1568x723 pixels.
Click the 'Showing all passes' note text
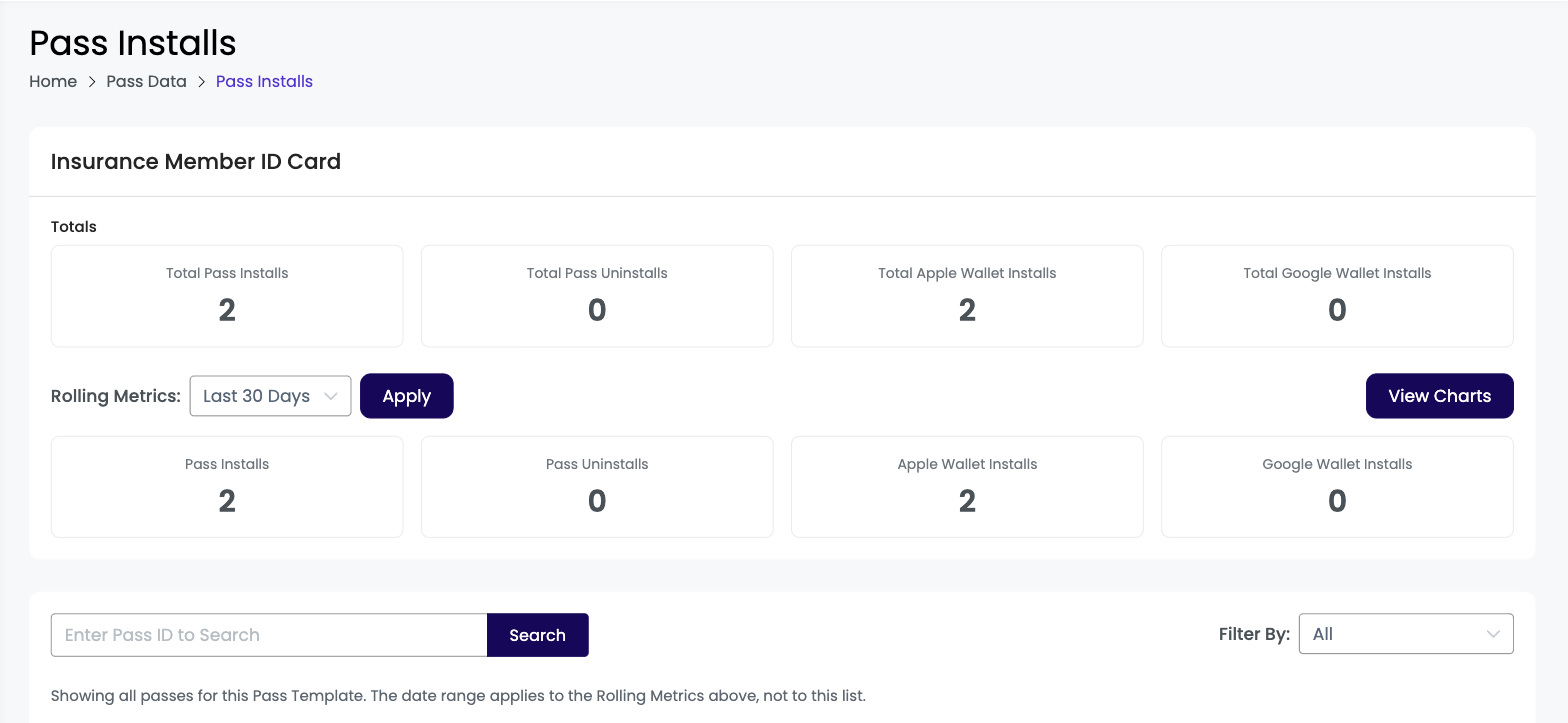point(458,695)
